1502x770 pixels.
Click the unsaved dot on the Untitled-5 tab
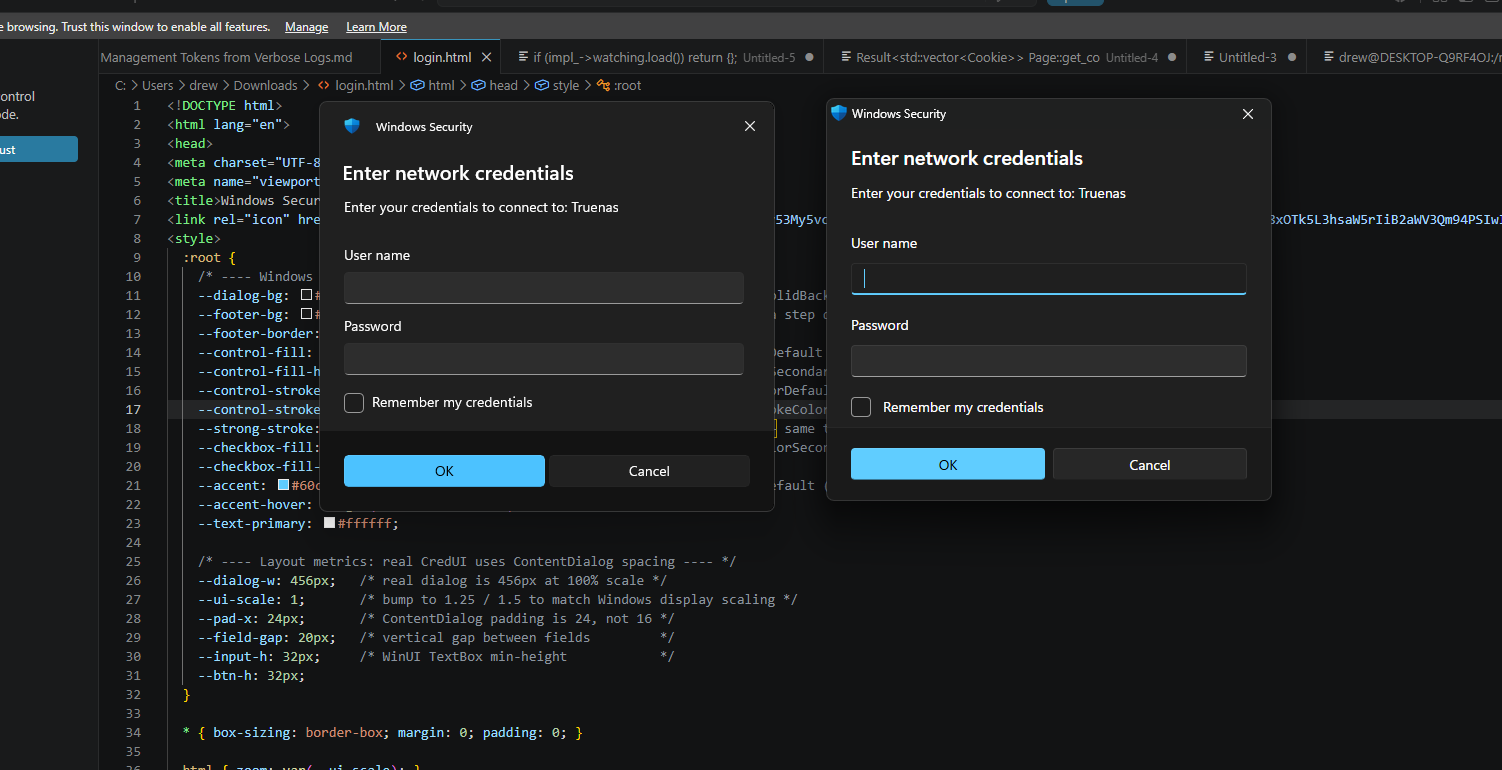coord(809,57)
